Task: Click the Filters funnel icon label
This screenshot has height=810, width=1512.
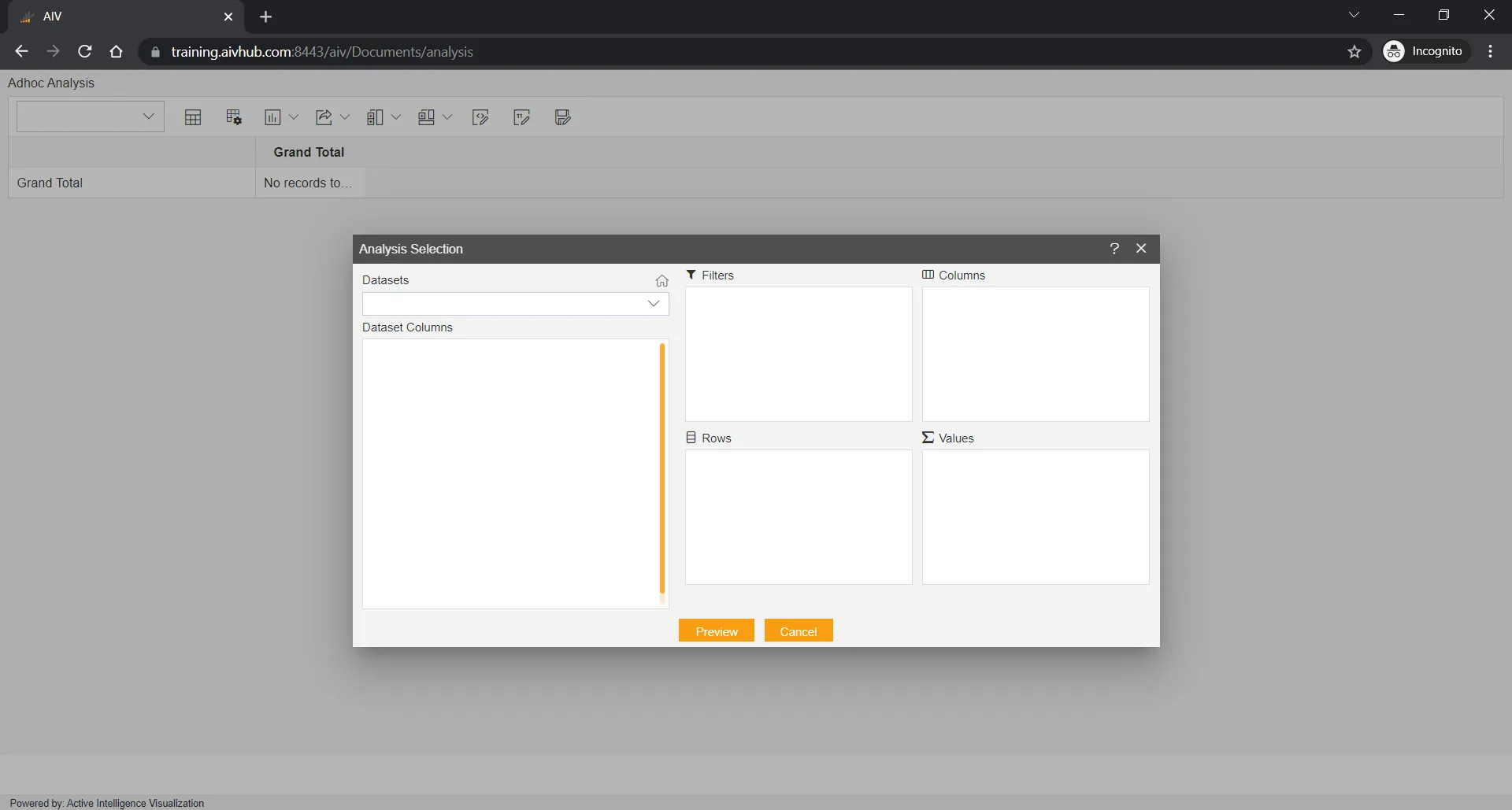Action: 691,275
